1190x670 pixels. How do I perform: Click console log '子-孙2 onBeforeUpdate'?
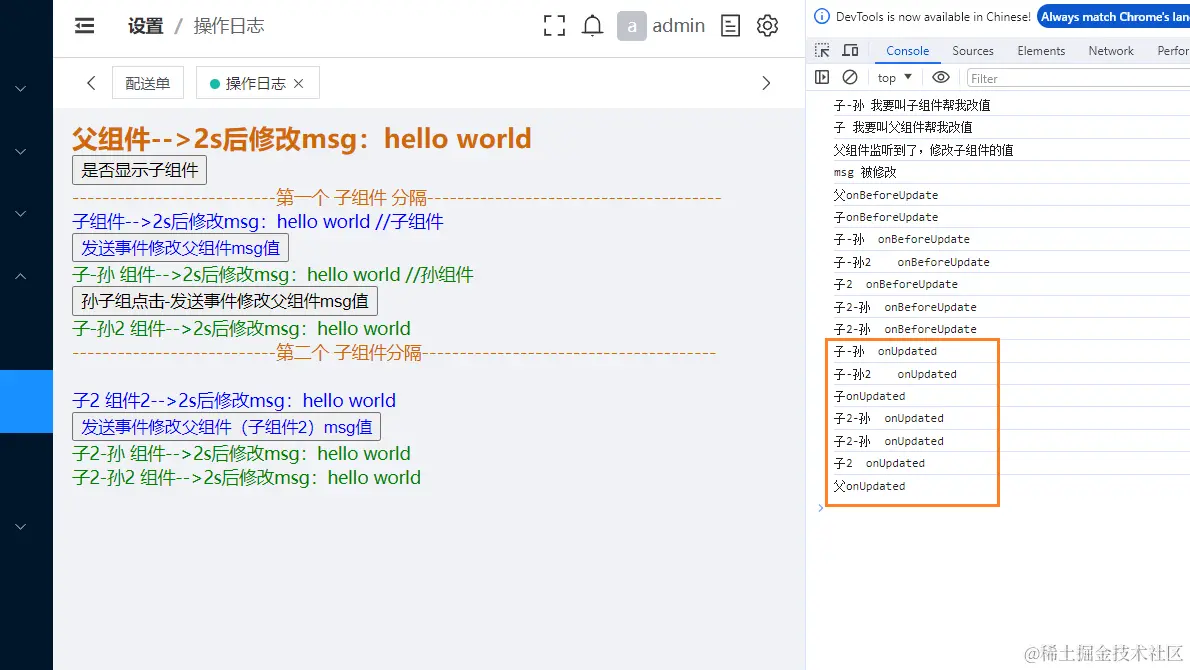[x=911, y=262]
